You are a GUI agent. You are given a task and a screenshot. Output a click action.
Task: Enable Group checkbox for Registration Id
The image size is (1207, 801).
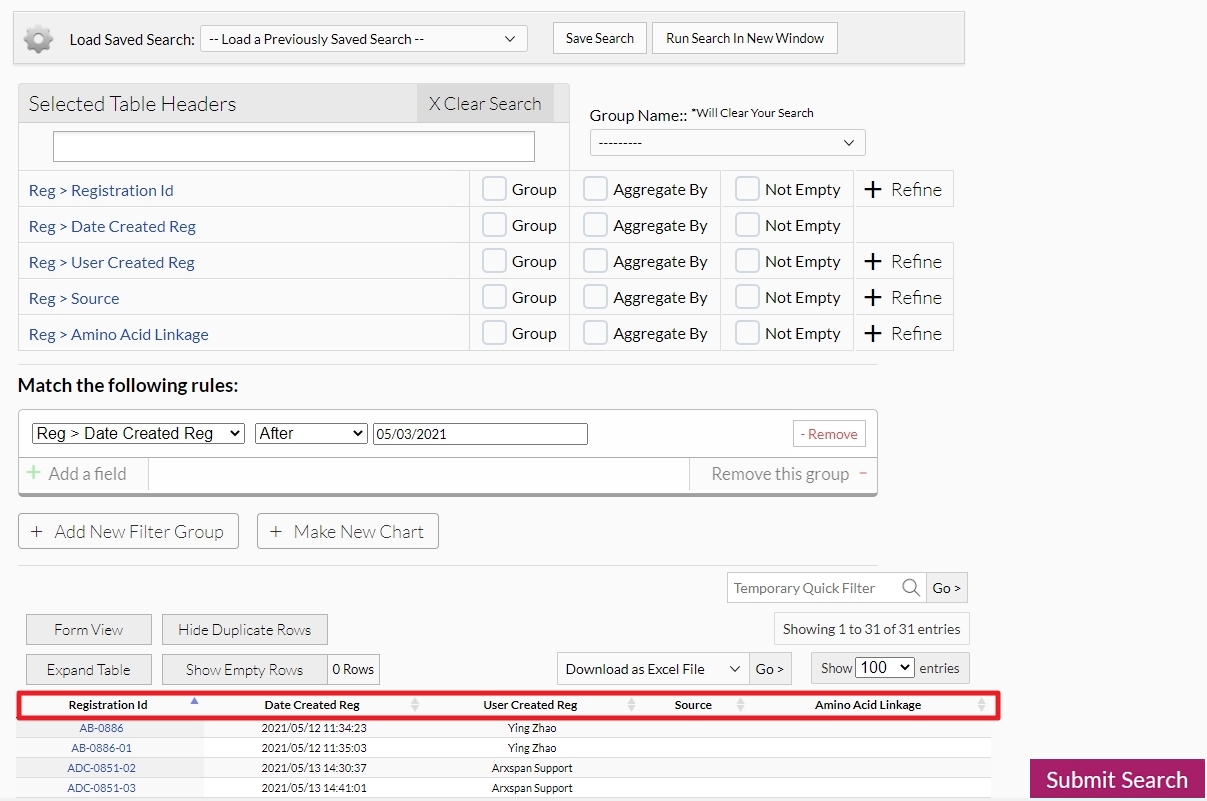click(x=494, y=190)
